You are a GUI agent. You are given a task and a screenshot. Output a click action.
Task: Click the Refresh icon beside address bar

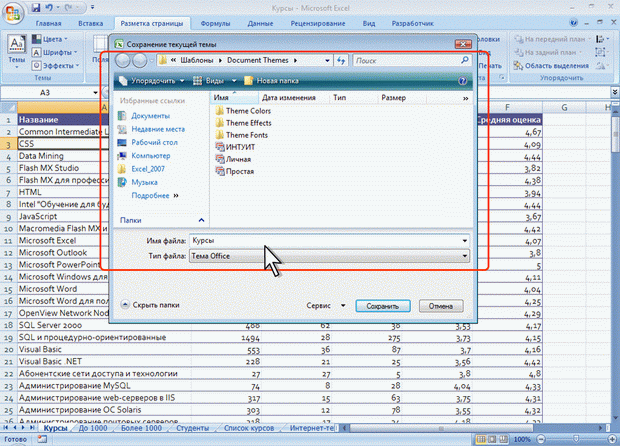(x=341, y=60)
